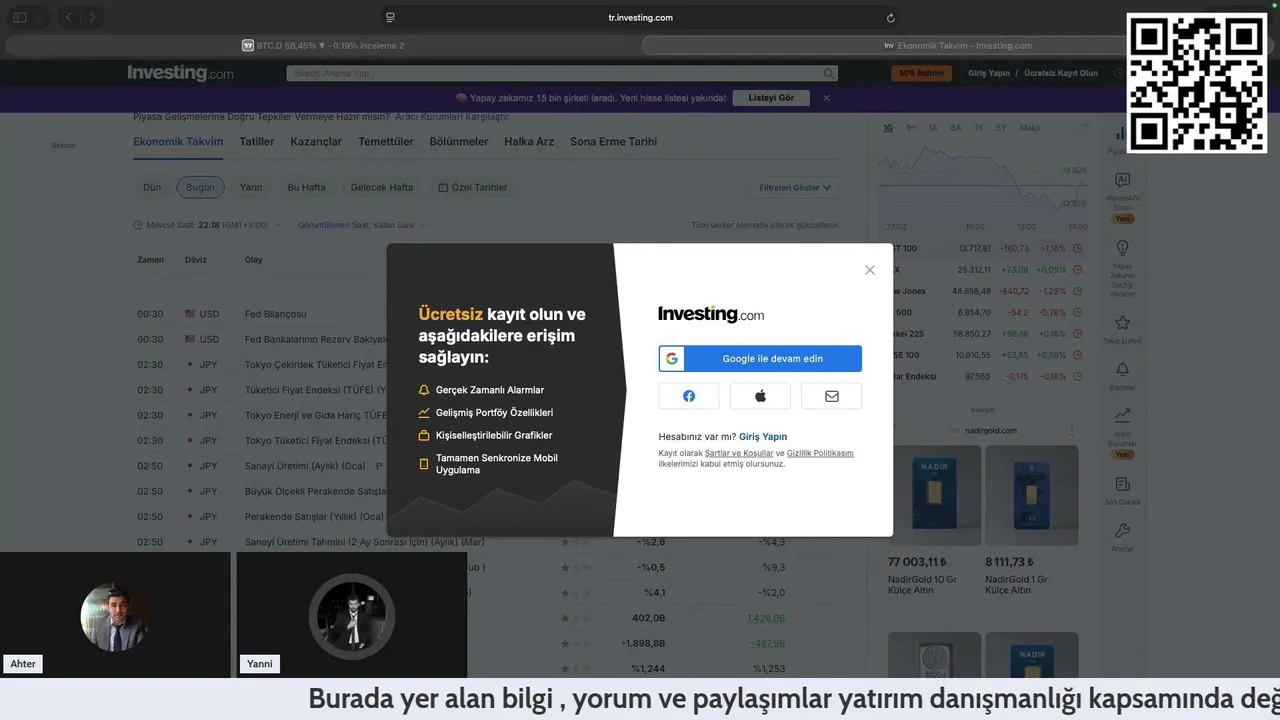Select the Dün date filter
The height and width of the screenshot is (720, 1280).
click(152, 187)
